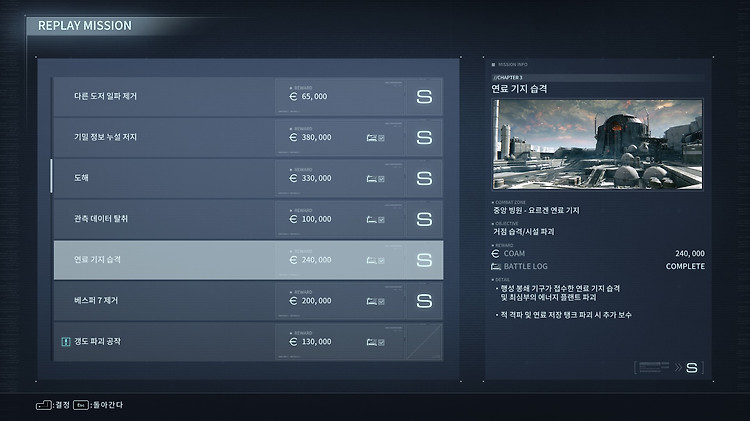750x421 pixels.
Task: Click the S rank icon for 다른 도저 일파 제거
Action: coord(424,97)
